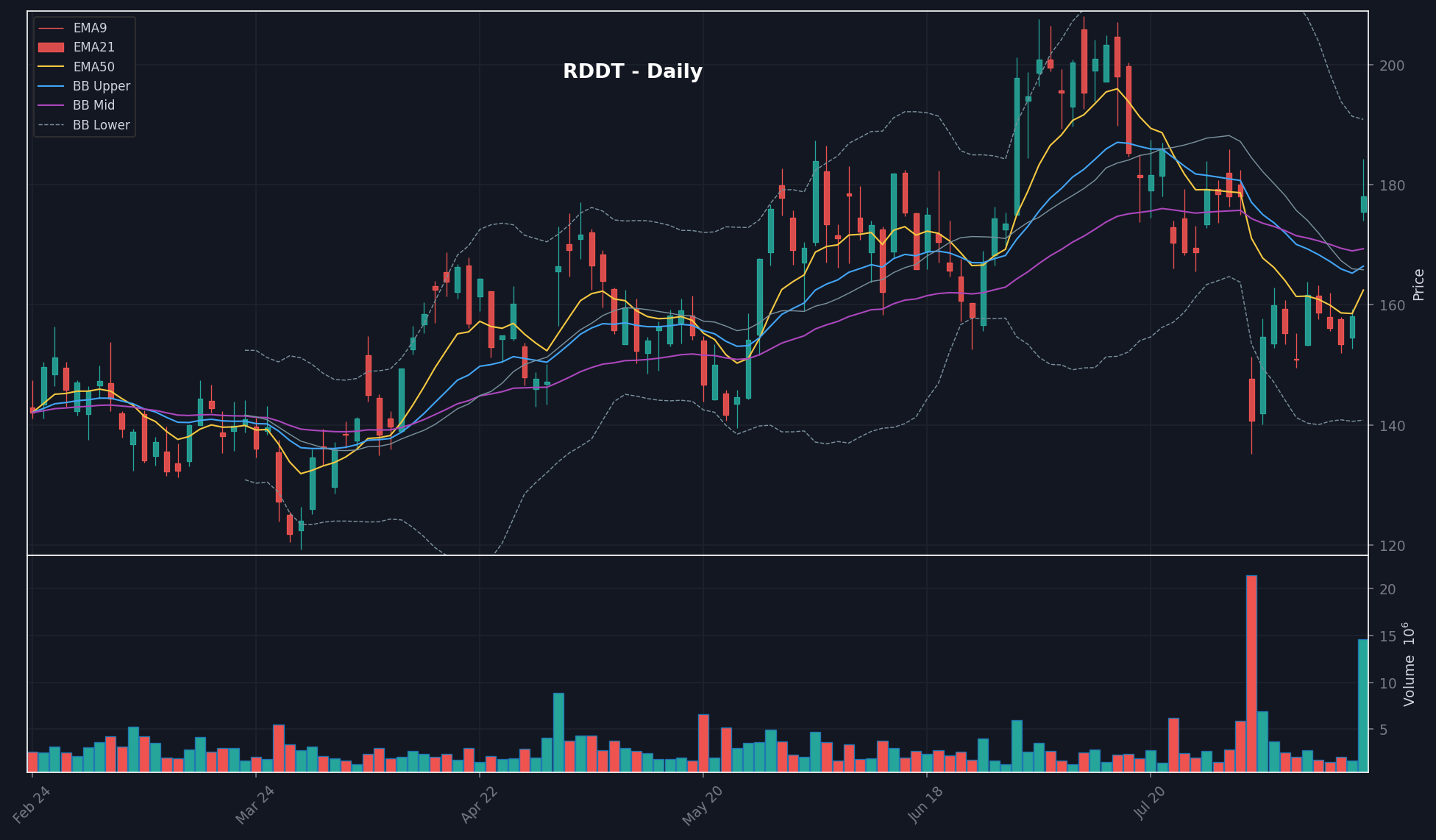Click the EMA9 legend label
Image resolution: width=1436 pixels, height=840 pixels.
90,28
